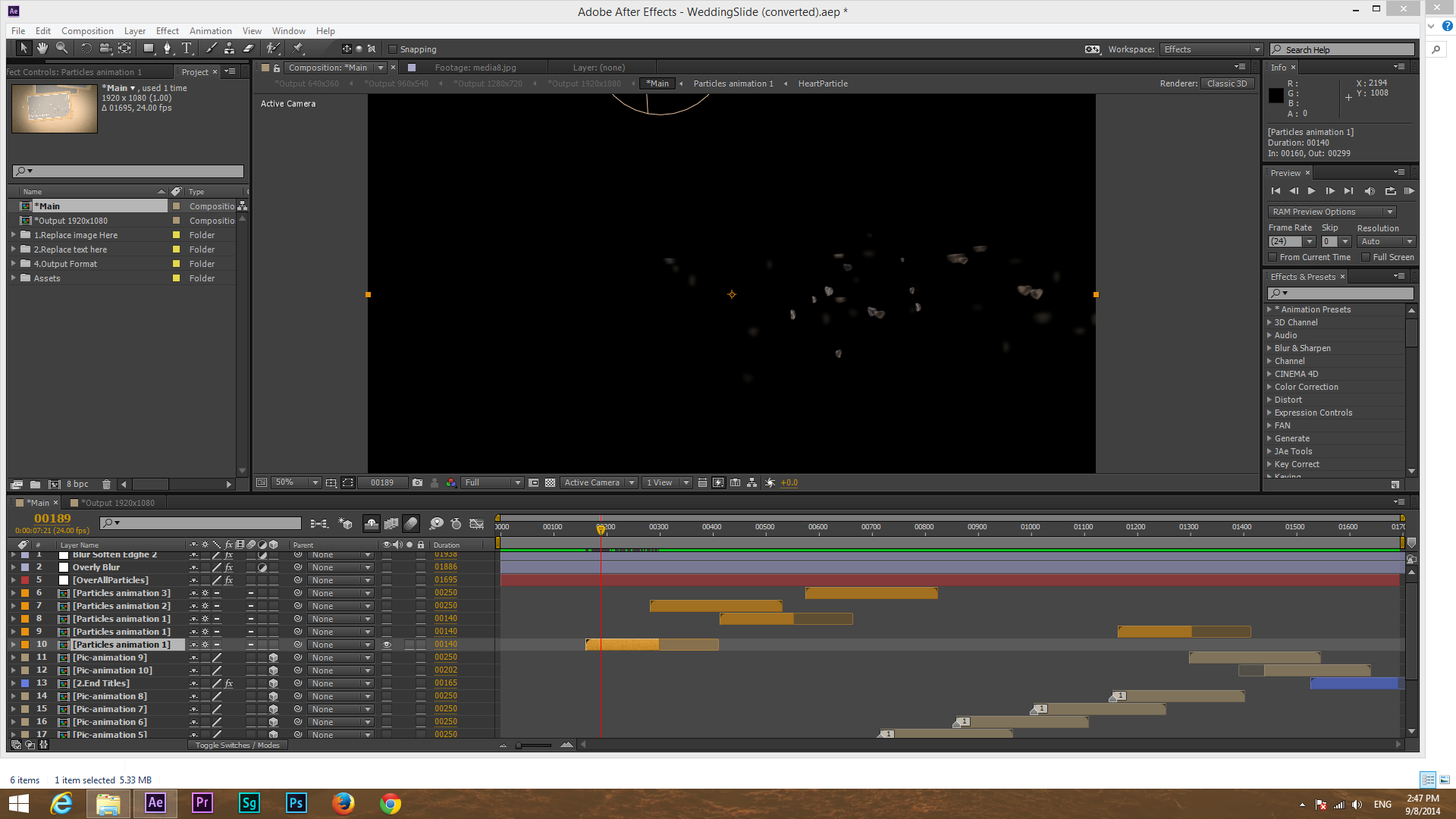This screenshot has width=1456, height=819.
Task: Select the Rectangle shape tool
Action: pos(149,49)
